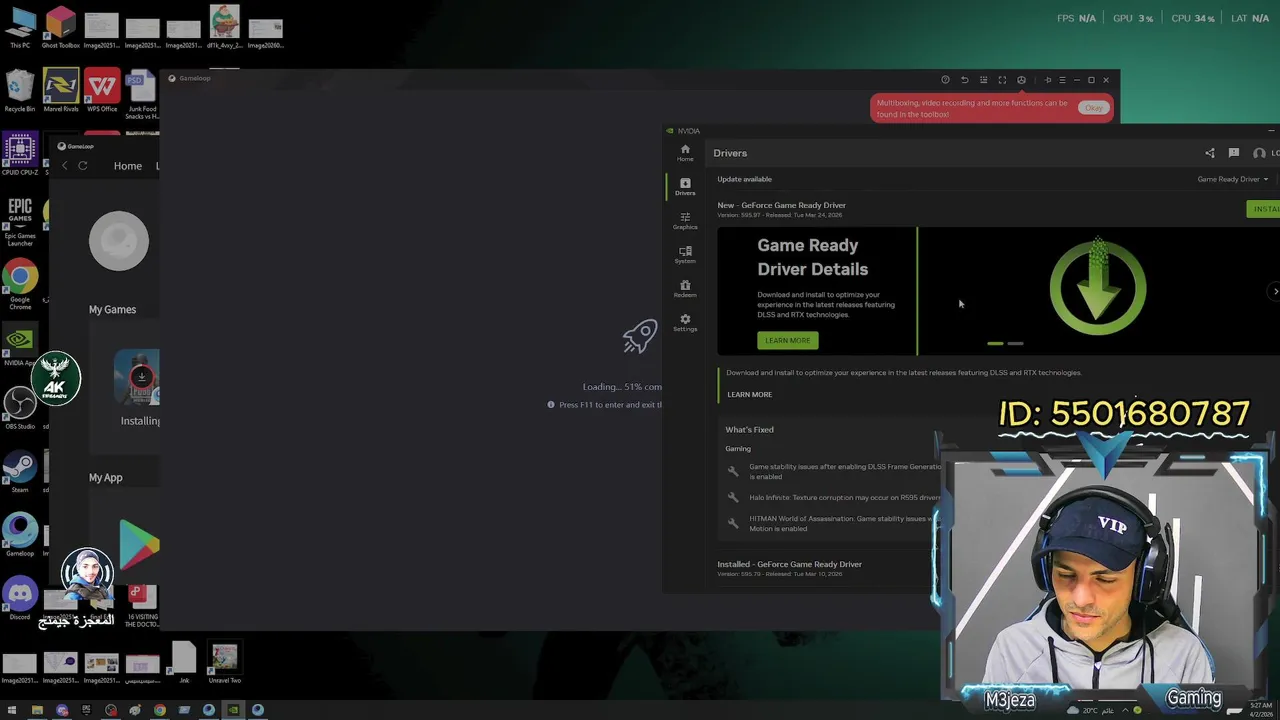
Task: Open the emulator toolbox icon
Action: click(x=1021, y=80)
